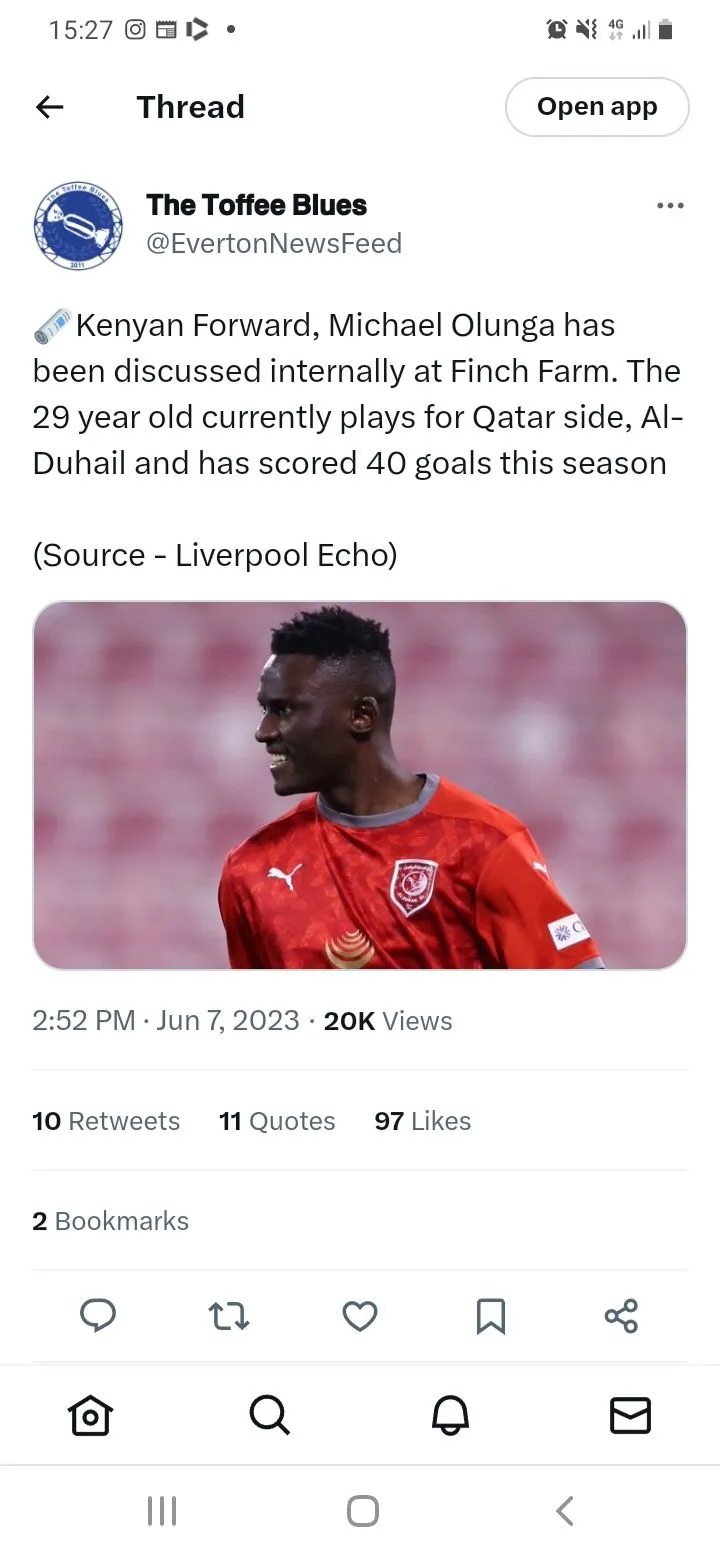Open the Search magnifier icon
The width and height of the screenshot is (720, 1560).
[x=269, y=1415]
